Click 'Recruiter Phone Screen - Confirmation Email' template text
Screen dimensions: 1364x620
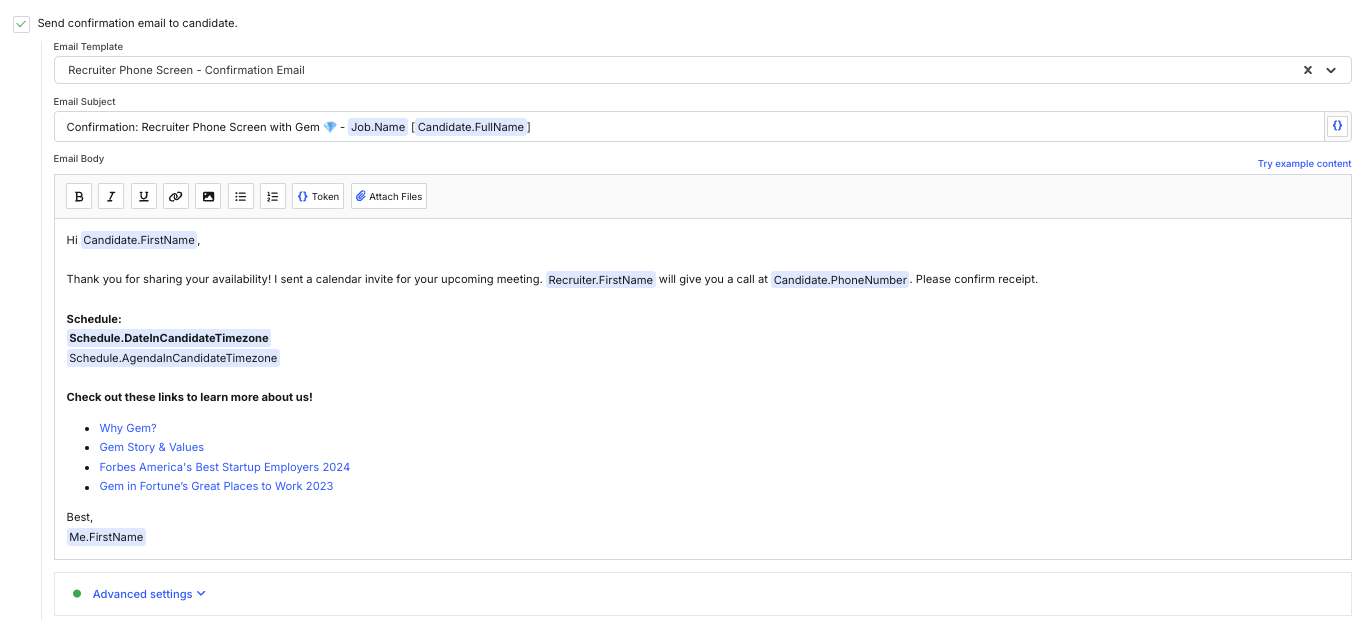[x=187, y=70]
